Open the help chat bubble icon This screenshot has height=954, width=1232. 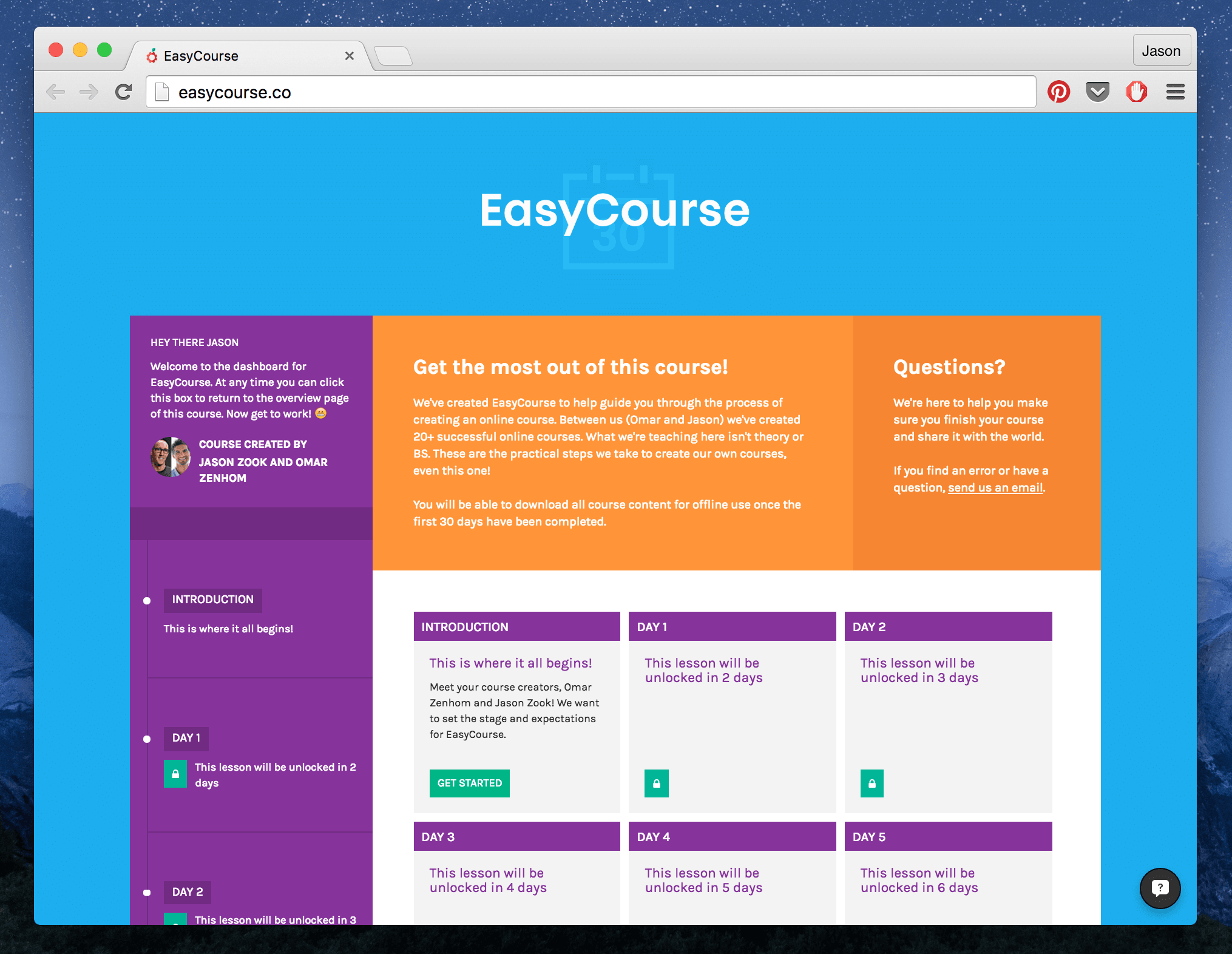(1160, 888)
